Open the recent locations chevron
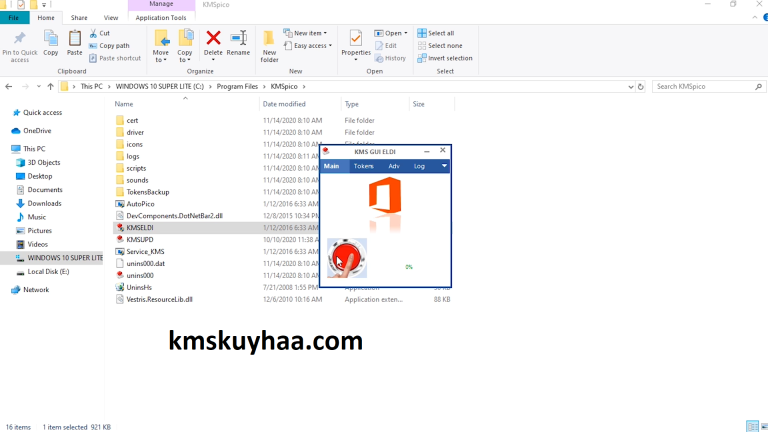768x432 pixels. [x=39, y=86]
